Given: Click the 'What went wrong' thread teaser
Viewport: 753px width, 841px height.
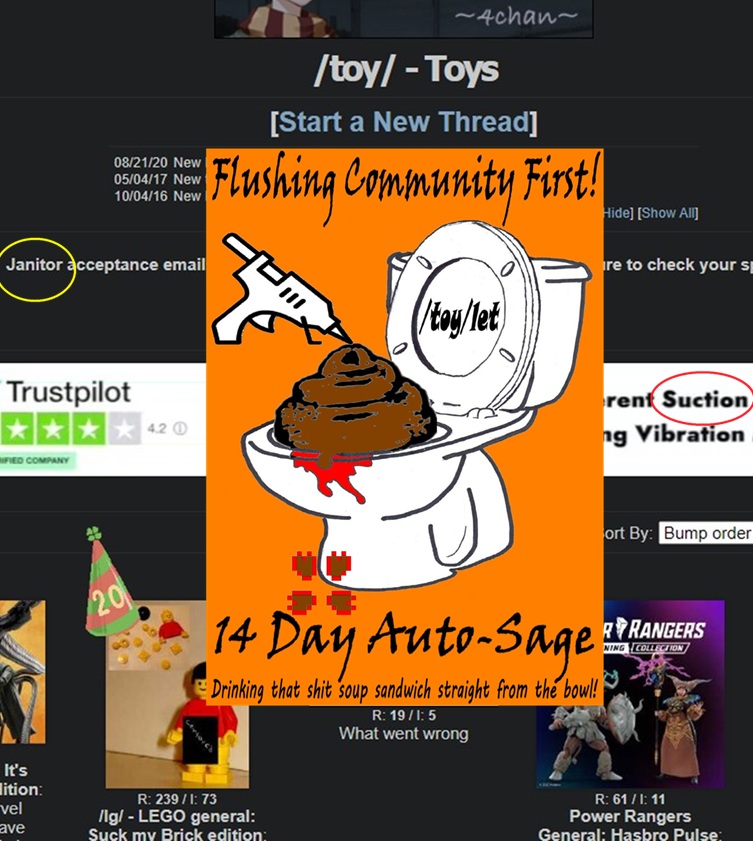Looking at the screenshot, I should coord(403,733).
